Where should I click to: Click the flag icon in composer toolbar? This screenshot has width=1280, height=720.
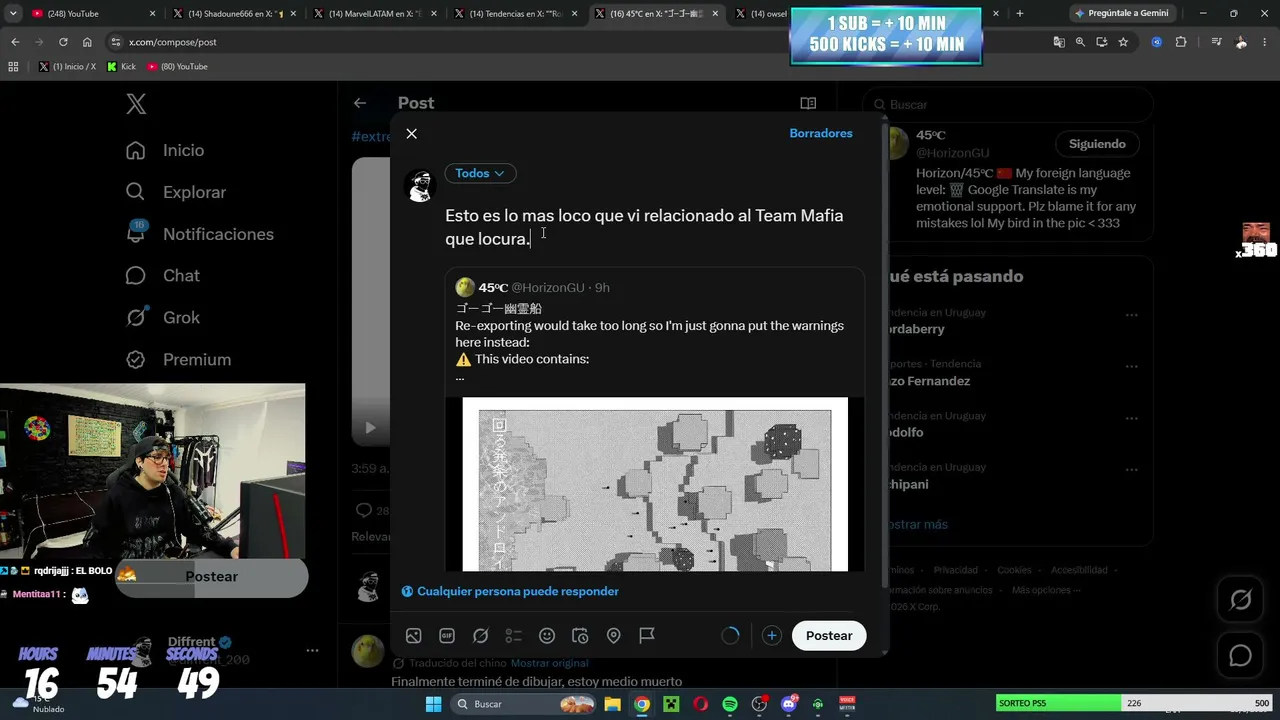coord(647,636)
